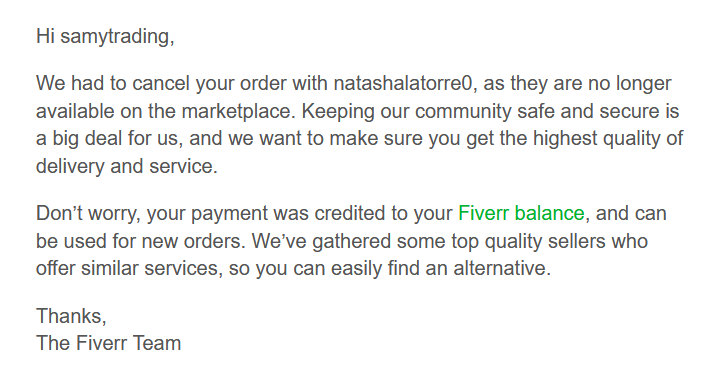Click the phrase 'similar services'
The image size is (721, 384).
(149, 268)
